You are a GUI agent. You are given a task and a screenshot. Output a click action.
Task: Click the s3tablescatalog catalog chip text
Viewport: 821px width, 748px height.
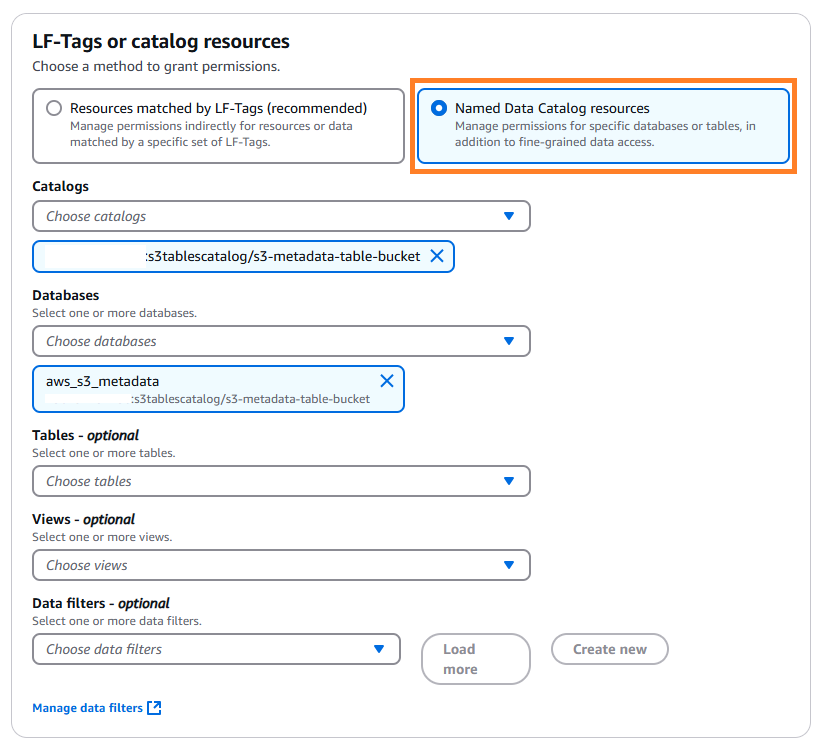click(282, 256)
